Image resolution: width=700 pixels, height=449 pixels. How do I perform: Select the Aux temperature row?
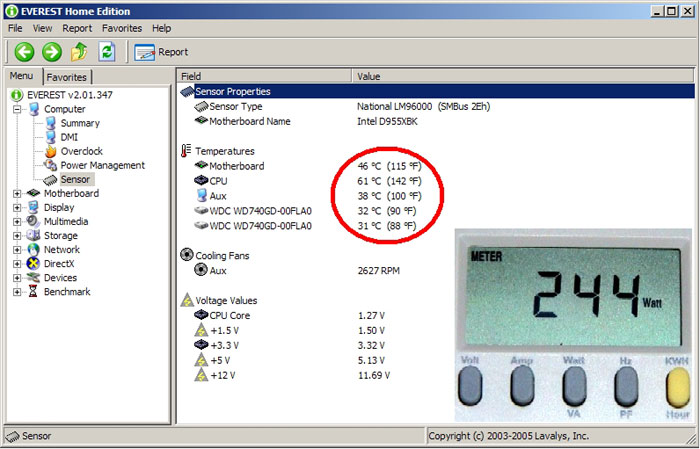tap(436, 196)
